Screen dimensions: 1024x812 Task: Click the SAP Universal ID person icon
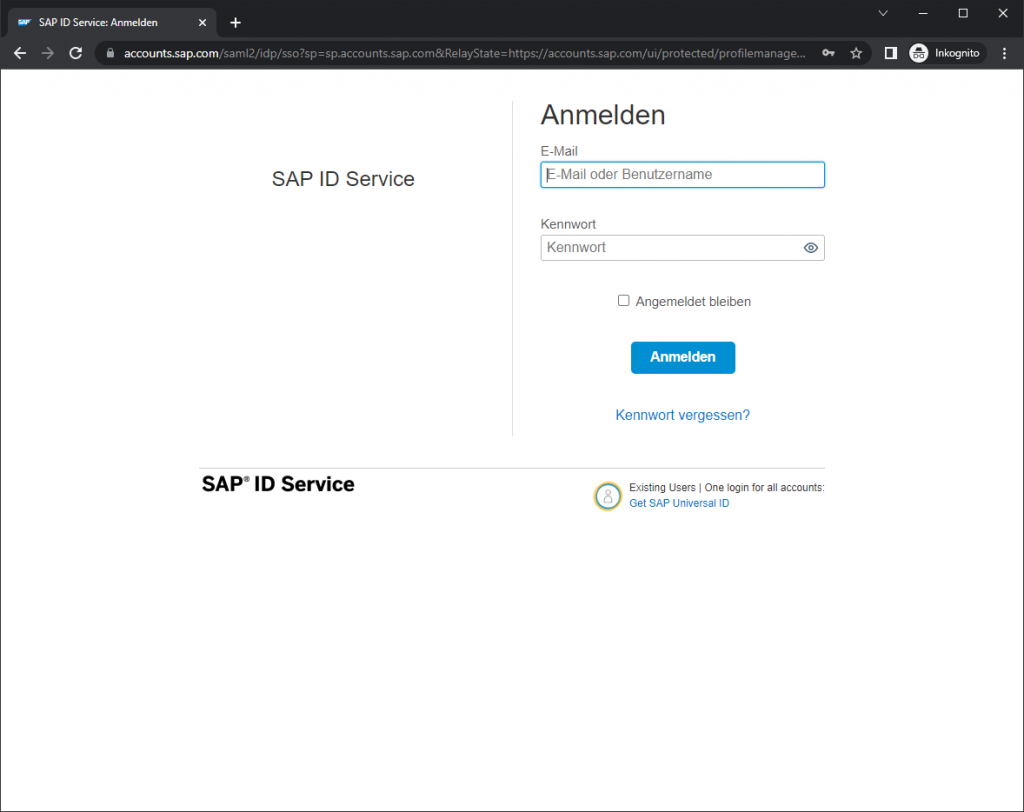point(608,496)
